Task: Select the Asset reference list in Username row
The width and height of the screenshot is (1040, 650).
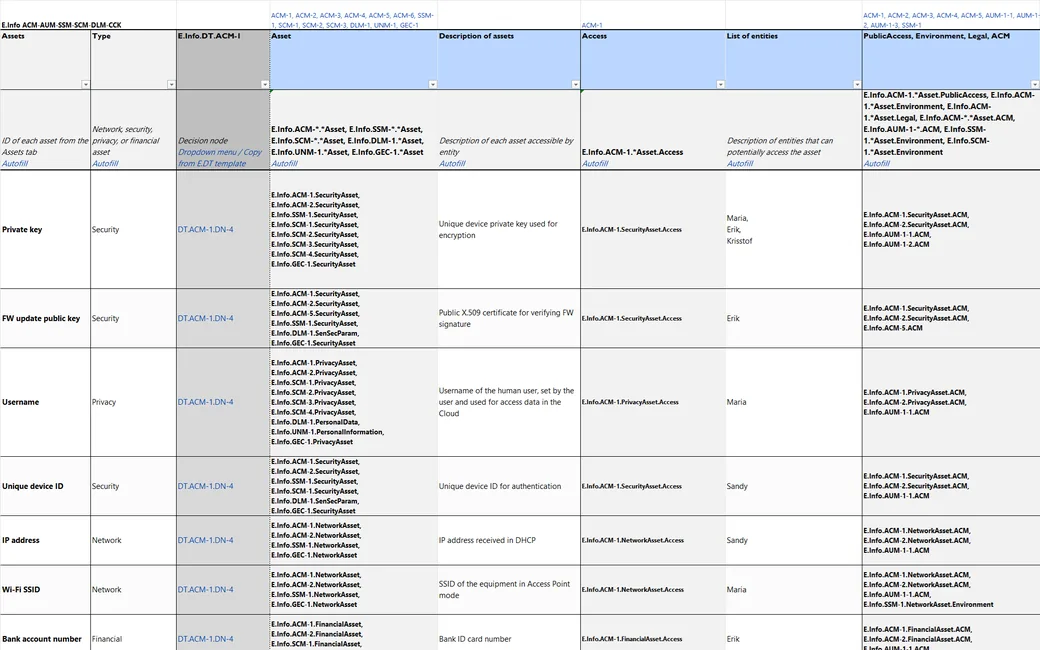Action: (x=354, y=402)
